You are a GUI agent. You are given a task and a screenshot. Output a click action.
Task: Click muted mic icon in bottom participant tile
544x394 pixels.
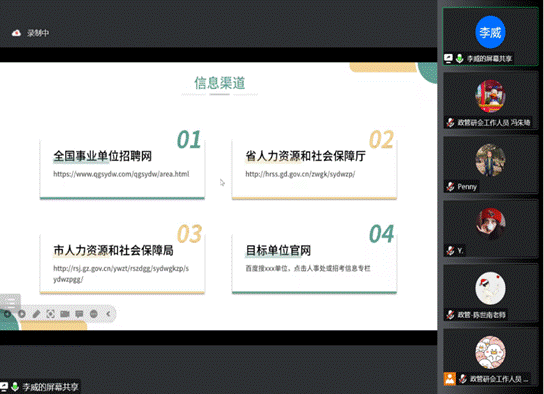pos(463,379)
